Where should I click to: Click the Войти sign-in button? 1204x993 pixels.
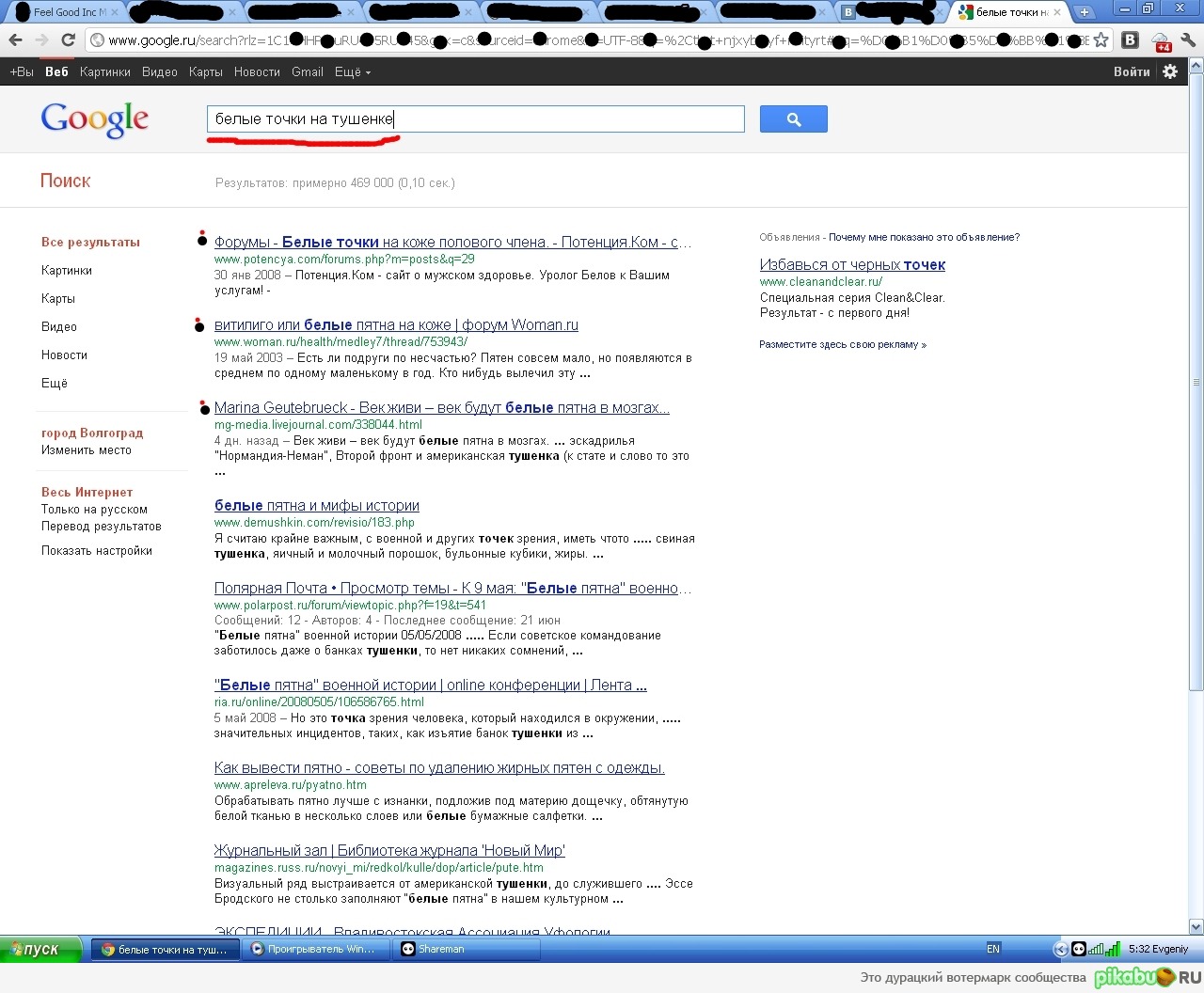click(x=1132, y=71)
